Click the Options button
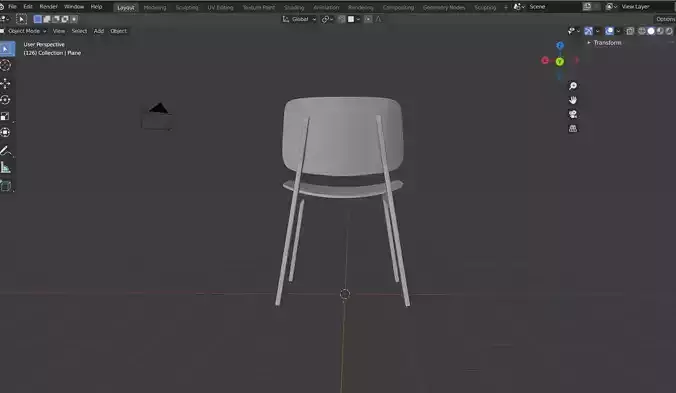The image size is (676, 393). click(x=665, y=19)
